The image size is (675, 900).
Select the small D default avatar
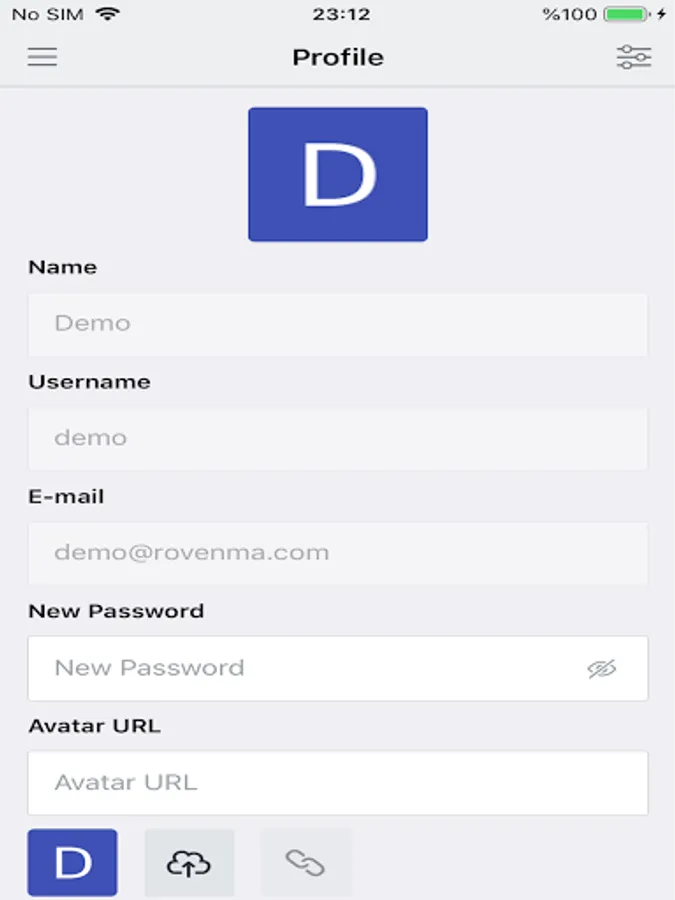coord(72,863)
